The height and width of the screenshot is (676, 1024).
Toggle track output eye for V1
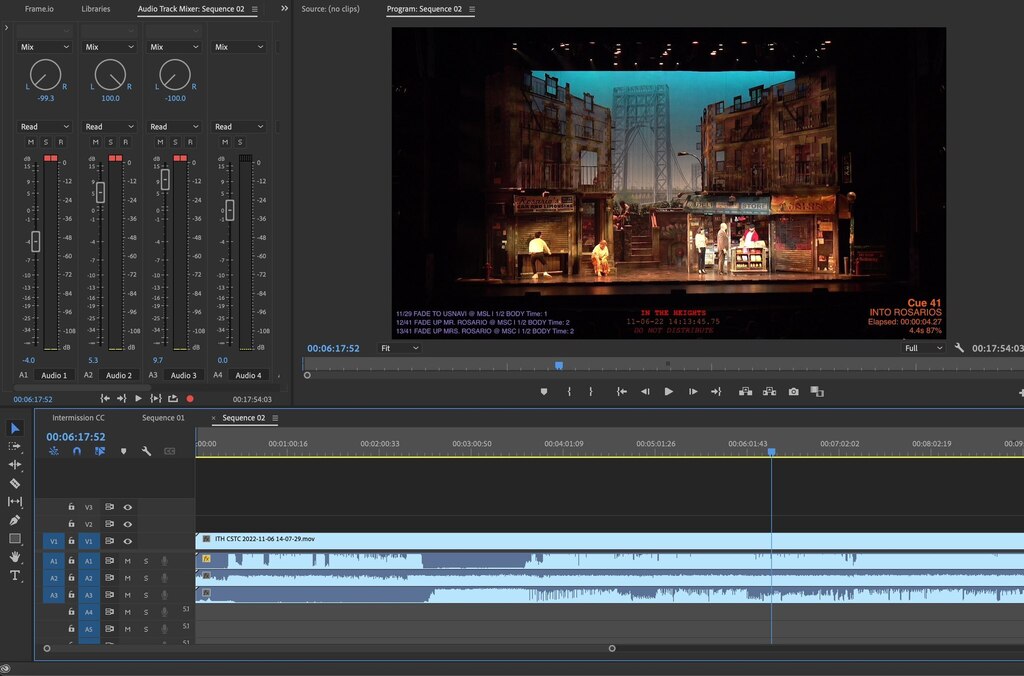pyautogui.click(x=128, y=541)
